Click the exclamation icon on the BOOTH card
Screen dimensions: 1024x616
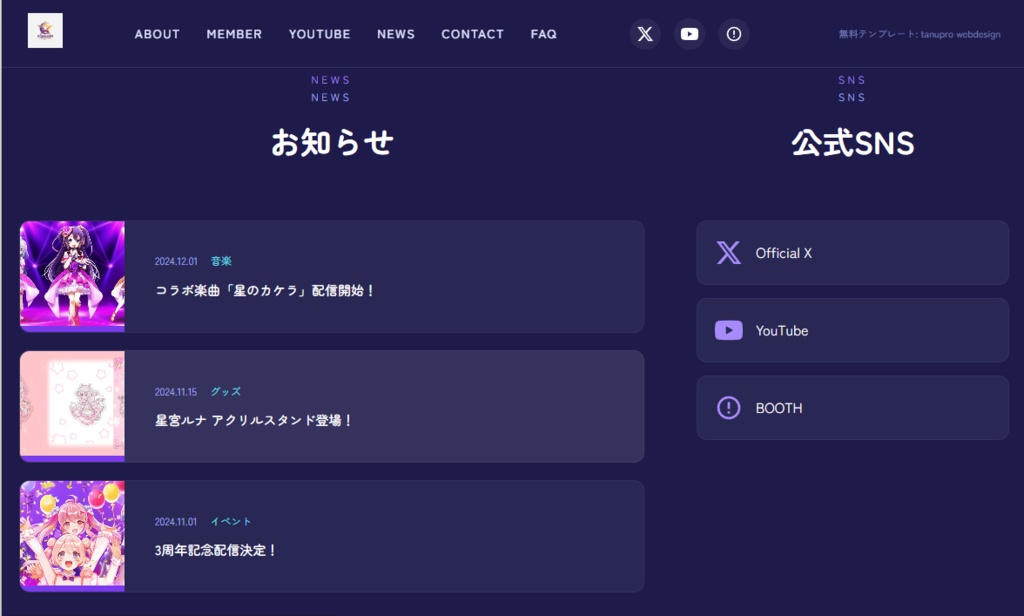728,407
